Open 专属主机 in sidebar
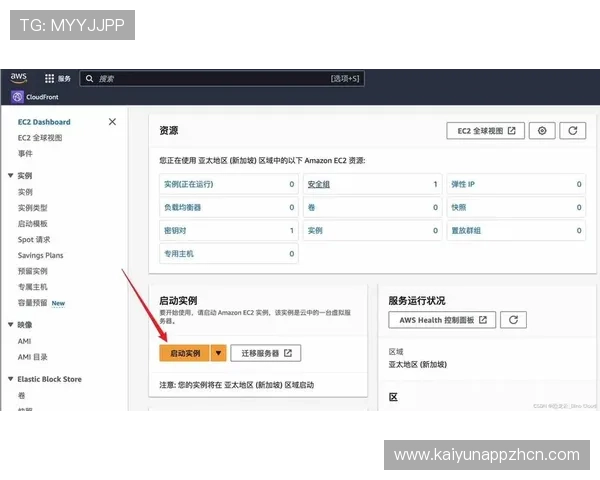The image size is (600, 480). [x=33, y=287]
